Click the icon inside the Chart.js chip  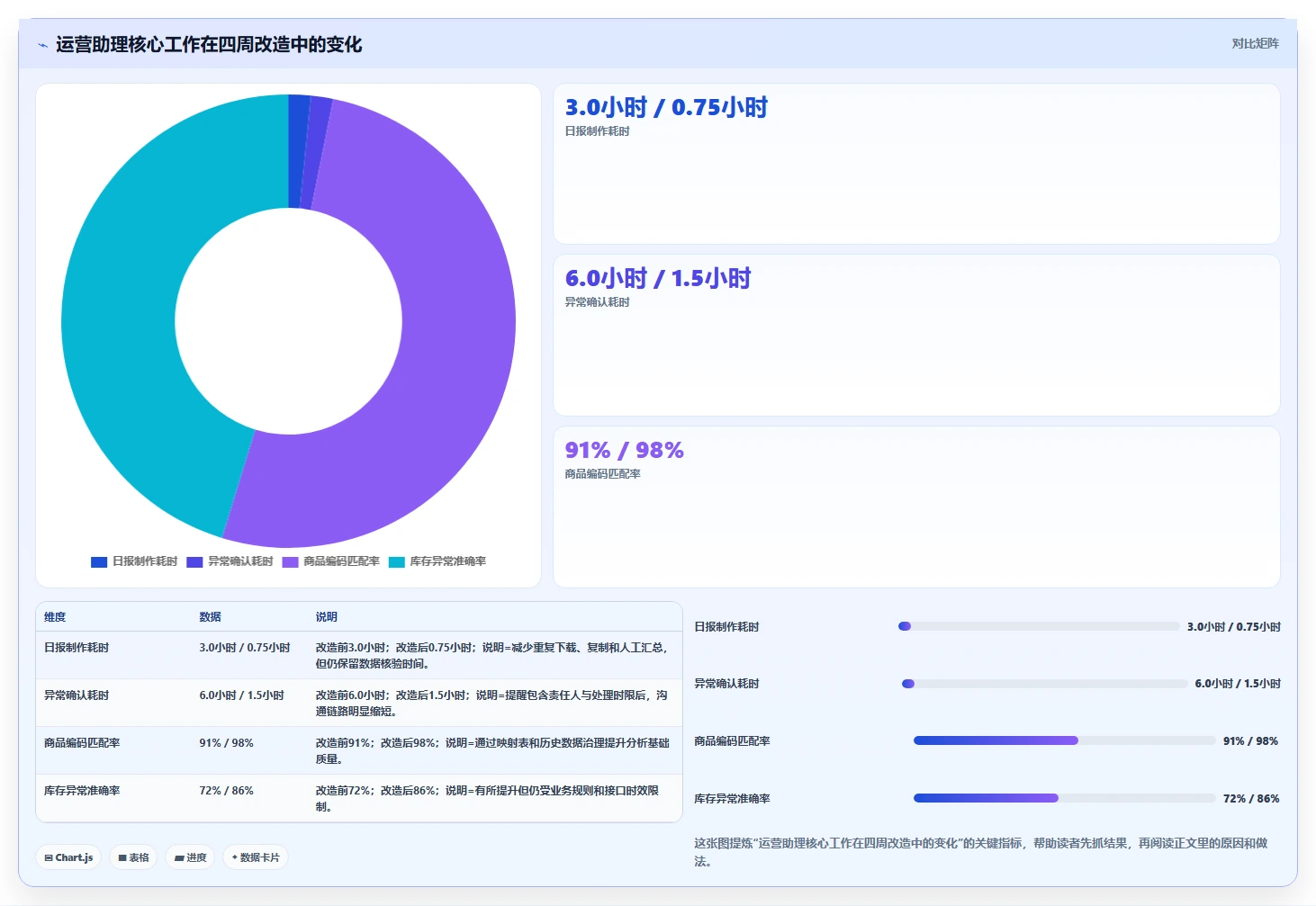coord(49,858)
